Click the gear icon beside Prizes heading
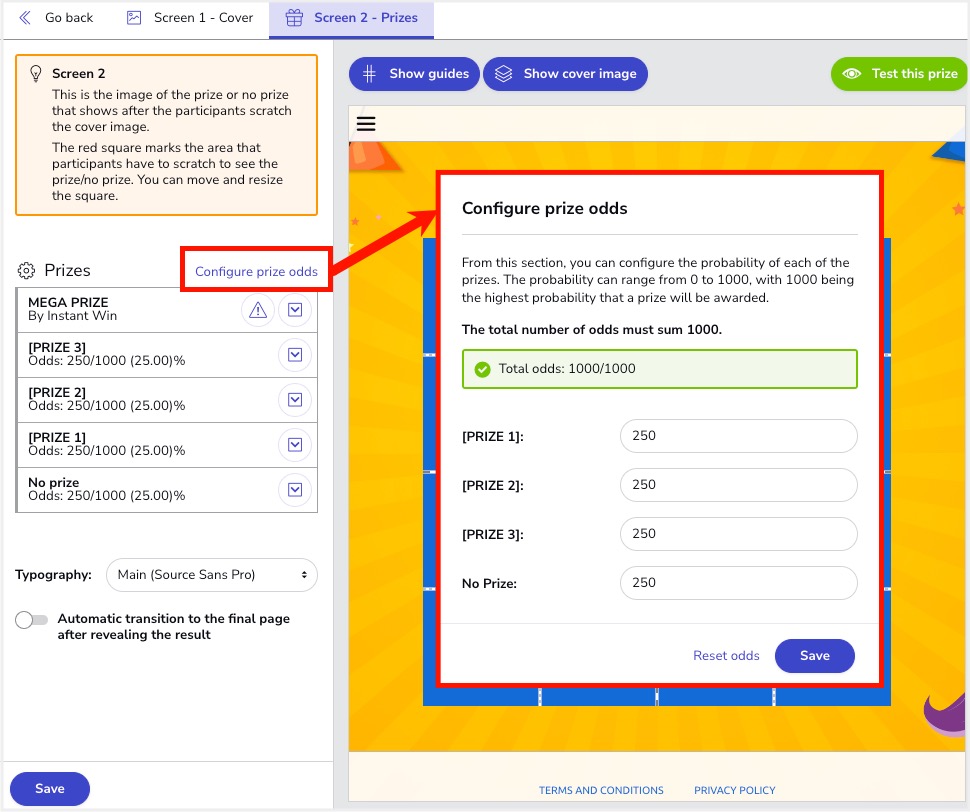 [x=27, y=271]
